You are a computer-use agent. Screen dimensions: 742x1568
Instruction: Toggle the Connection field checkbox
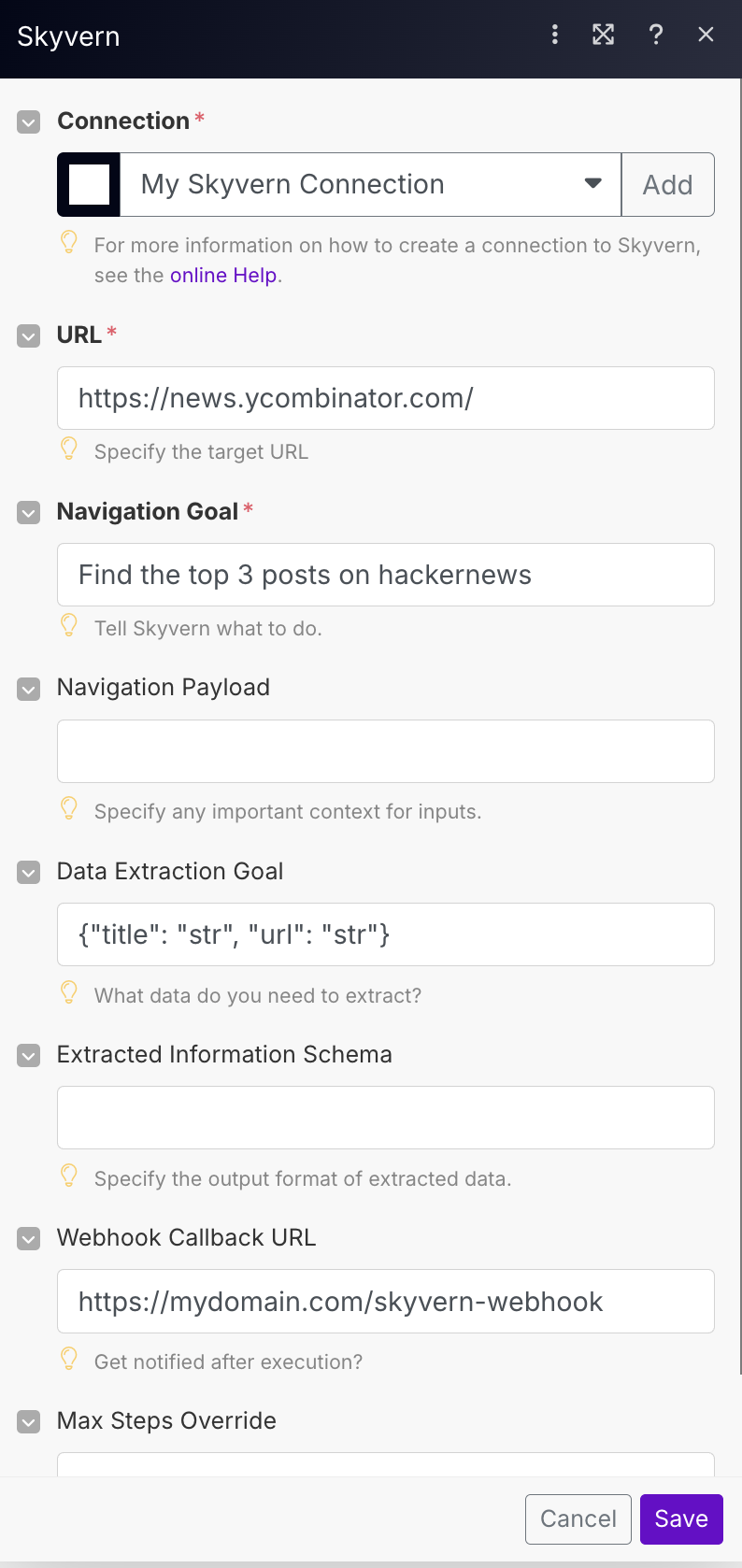29,121
